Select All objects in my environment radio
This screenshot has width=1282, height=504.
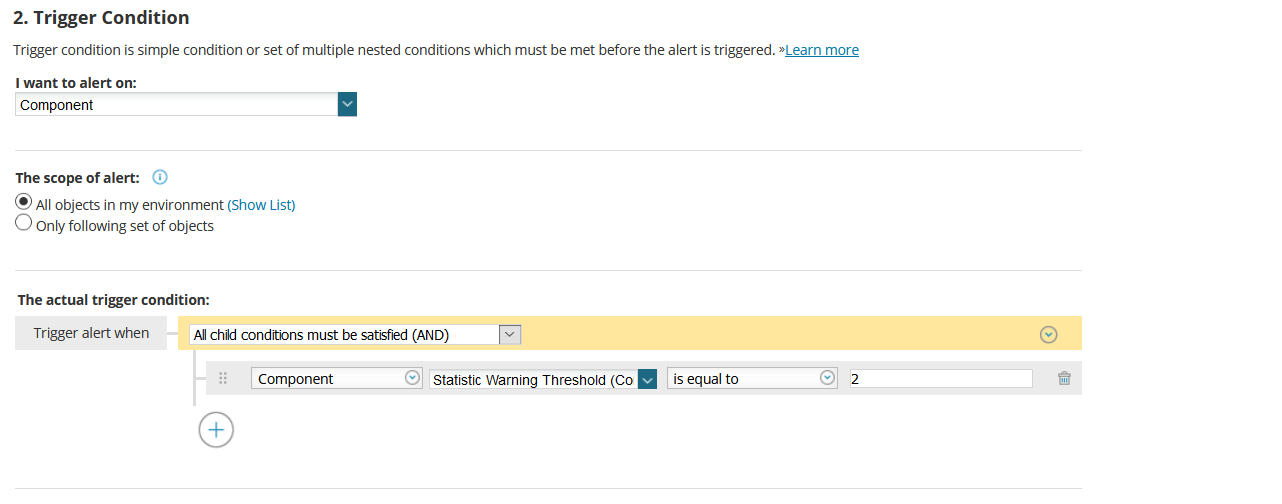coord(24,202)
